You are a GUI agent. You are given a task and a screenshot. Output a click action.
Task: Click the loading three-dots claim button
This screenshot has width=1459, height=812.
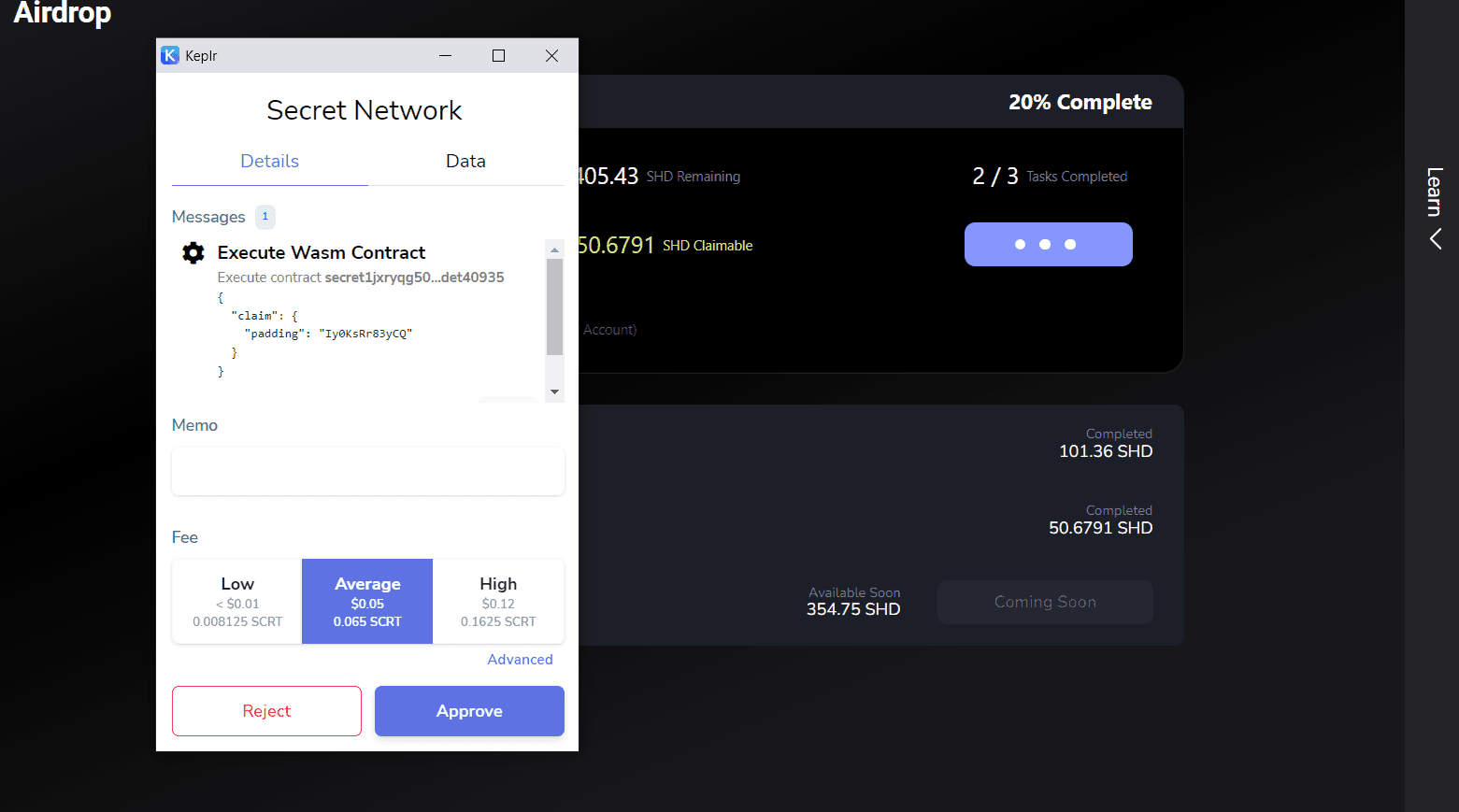coord(1049,245)
